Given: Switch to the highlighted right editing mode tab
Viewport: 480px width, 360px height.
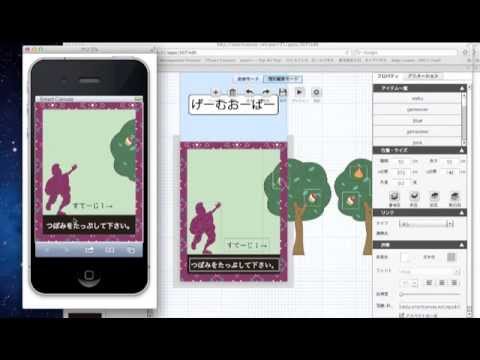Looking at the screenshot, I should 283,79.
